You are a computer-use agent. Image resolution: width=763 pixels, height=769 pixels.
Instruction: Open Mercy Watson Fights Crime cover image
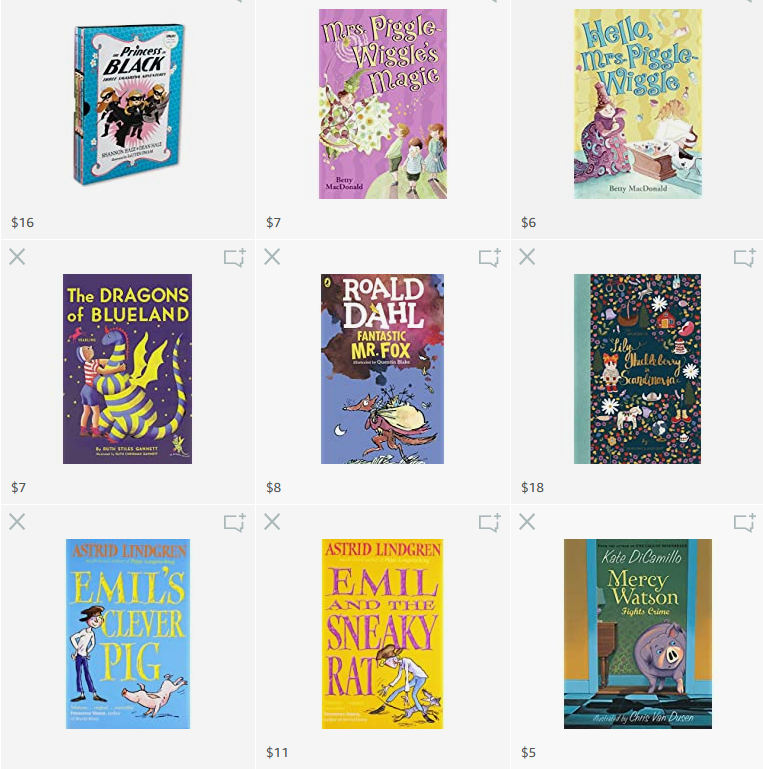click(637, 634)
